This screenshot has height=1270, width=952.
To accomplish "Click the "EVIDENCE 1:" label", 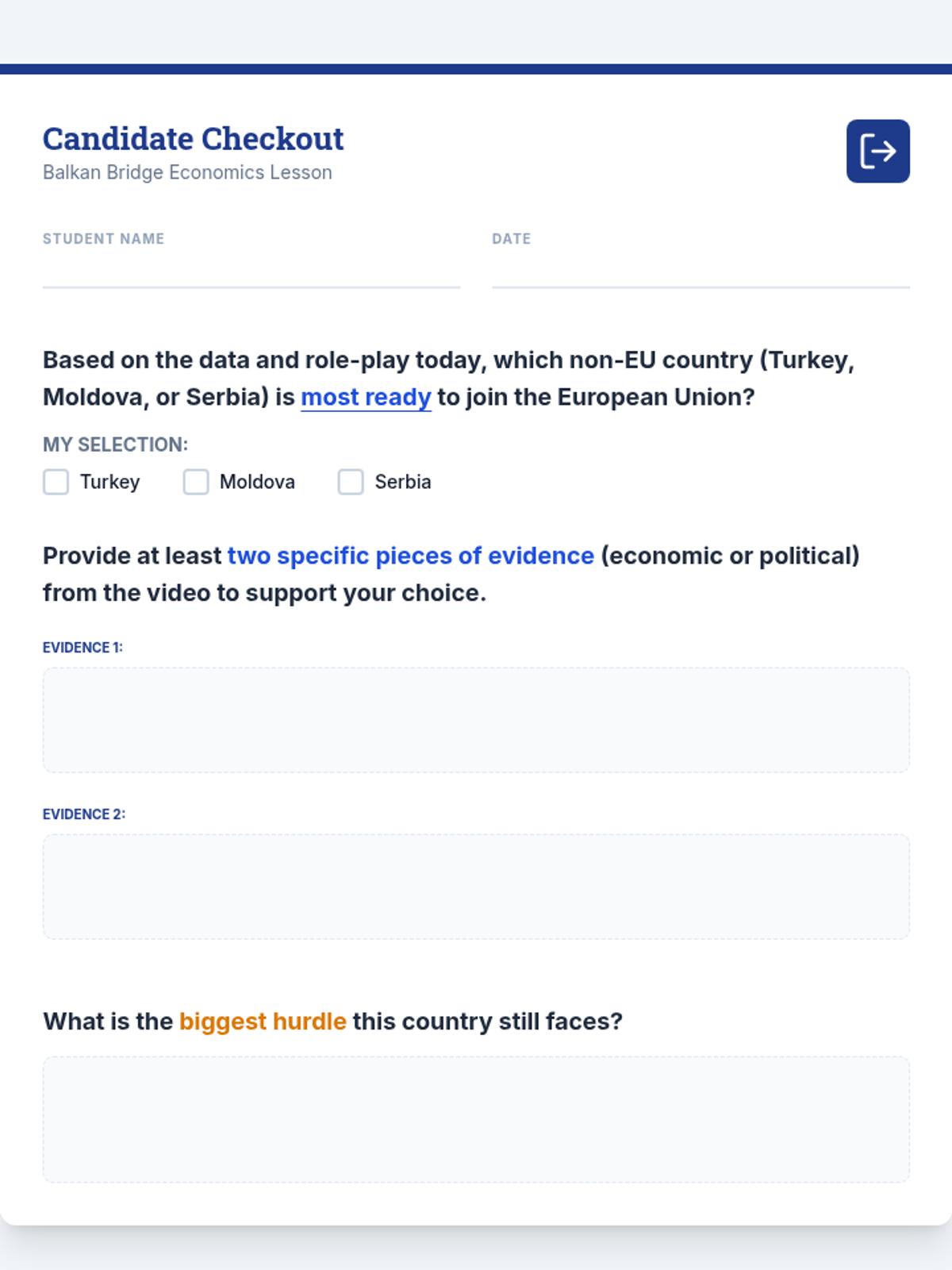I will pyautogui.click(x=83, y=648).
